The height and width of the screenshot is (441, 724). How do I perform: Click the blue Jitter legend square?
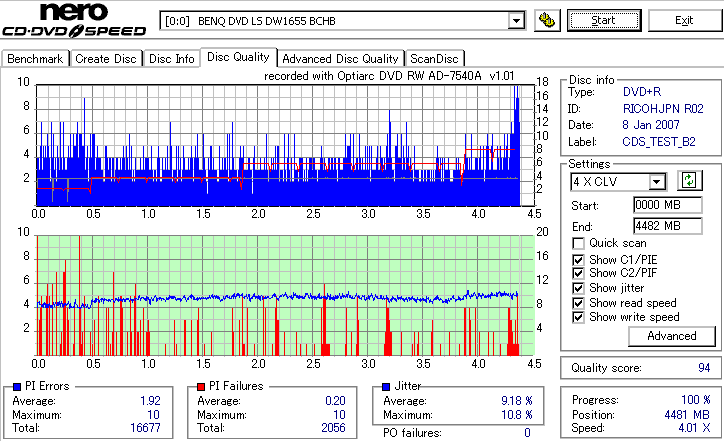[386, 387]
